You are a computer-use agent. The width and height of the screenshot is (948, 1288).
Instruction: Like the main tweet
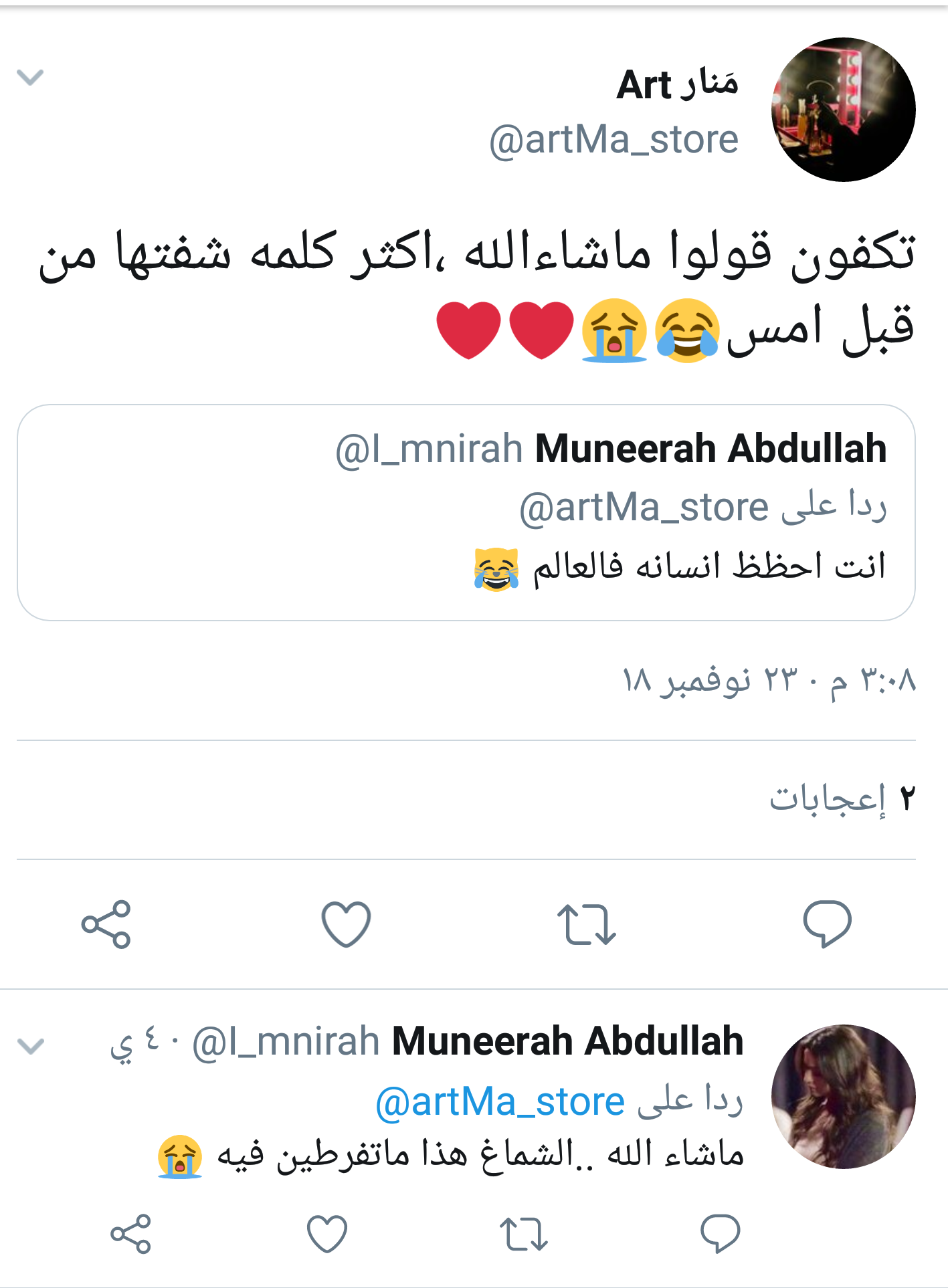346,924
